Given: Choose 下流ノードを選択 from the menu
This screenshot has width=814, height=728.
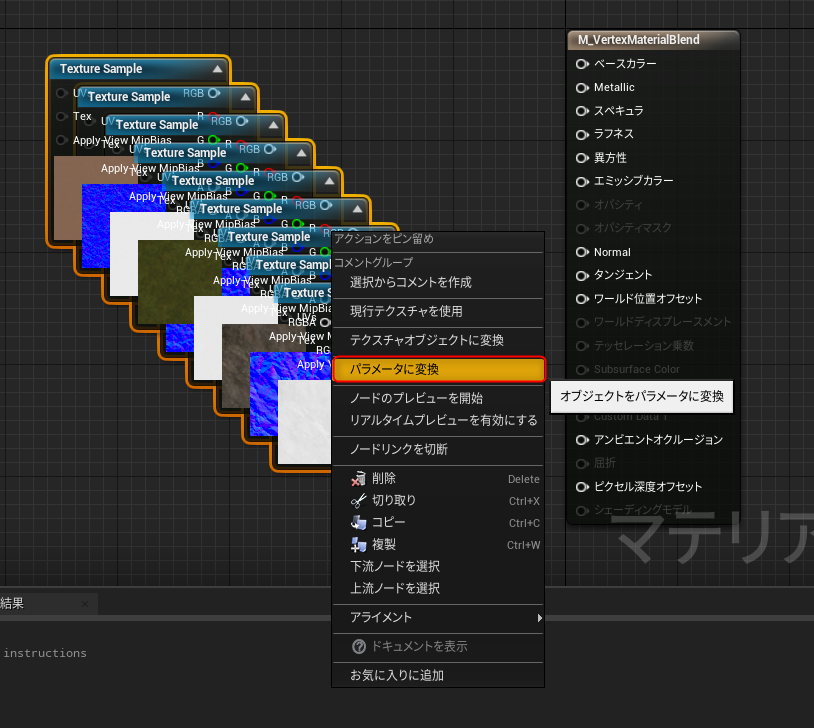Looking at the screenshot, I should coord(438,567).
